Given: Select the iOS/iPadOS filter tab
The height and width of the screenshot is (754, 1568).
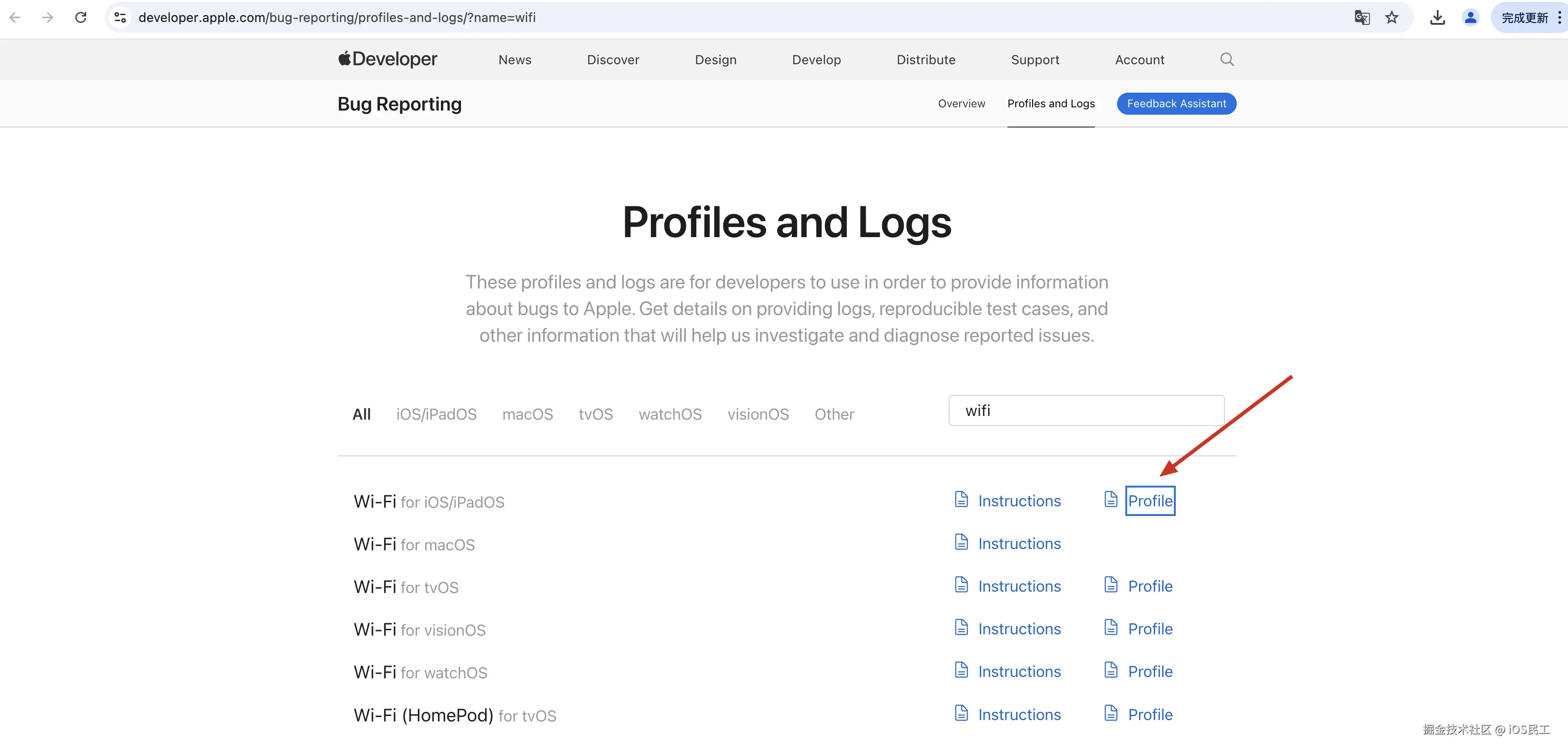Looking at the screenshot, I should pos(436,415).
